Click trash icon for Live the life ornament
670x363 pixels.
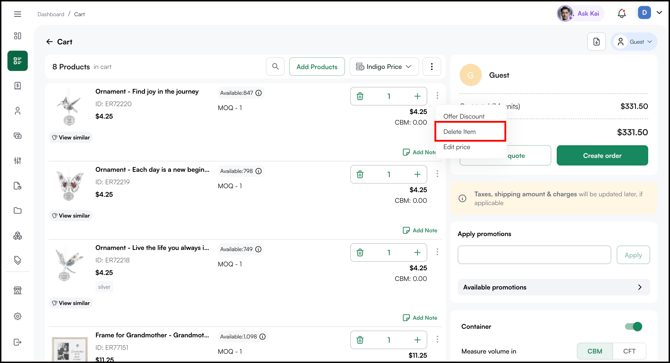pos(360,252)
